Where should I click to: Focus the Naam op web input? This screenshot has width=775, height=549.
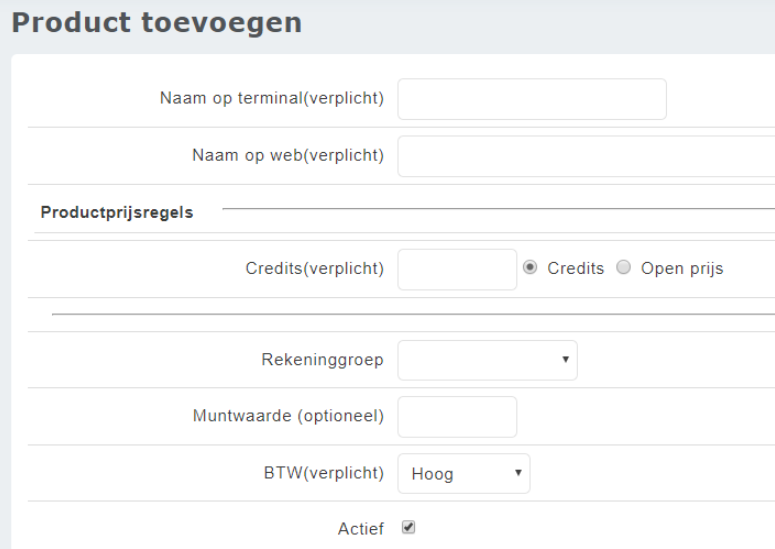[x=586, y=156]
